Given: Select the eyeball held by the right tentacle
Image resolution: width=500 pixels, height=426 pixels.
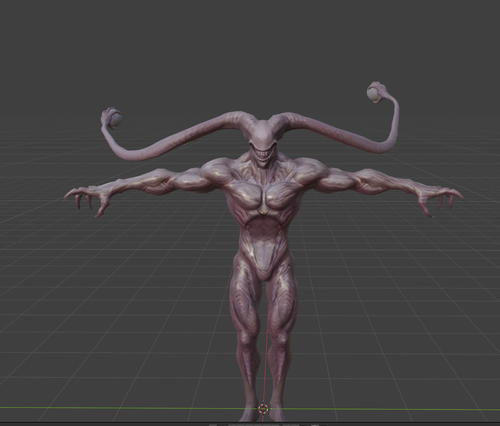Looking at the screenshot, I should [x=373, y=93].
